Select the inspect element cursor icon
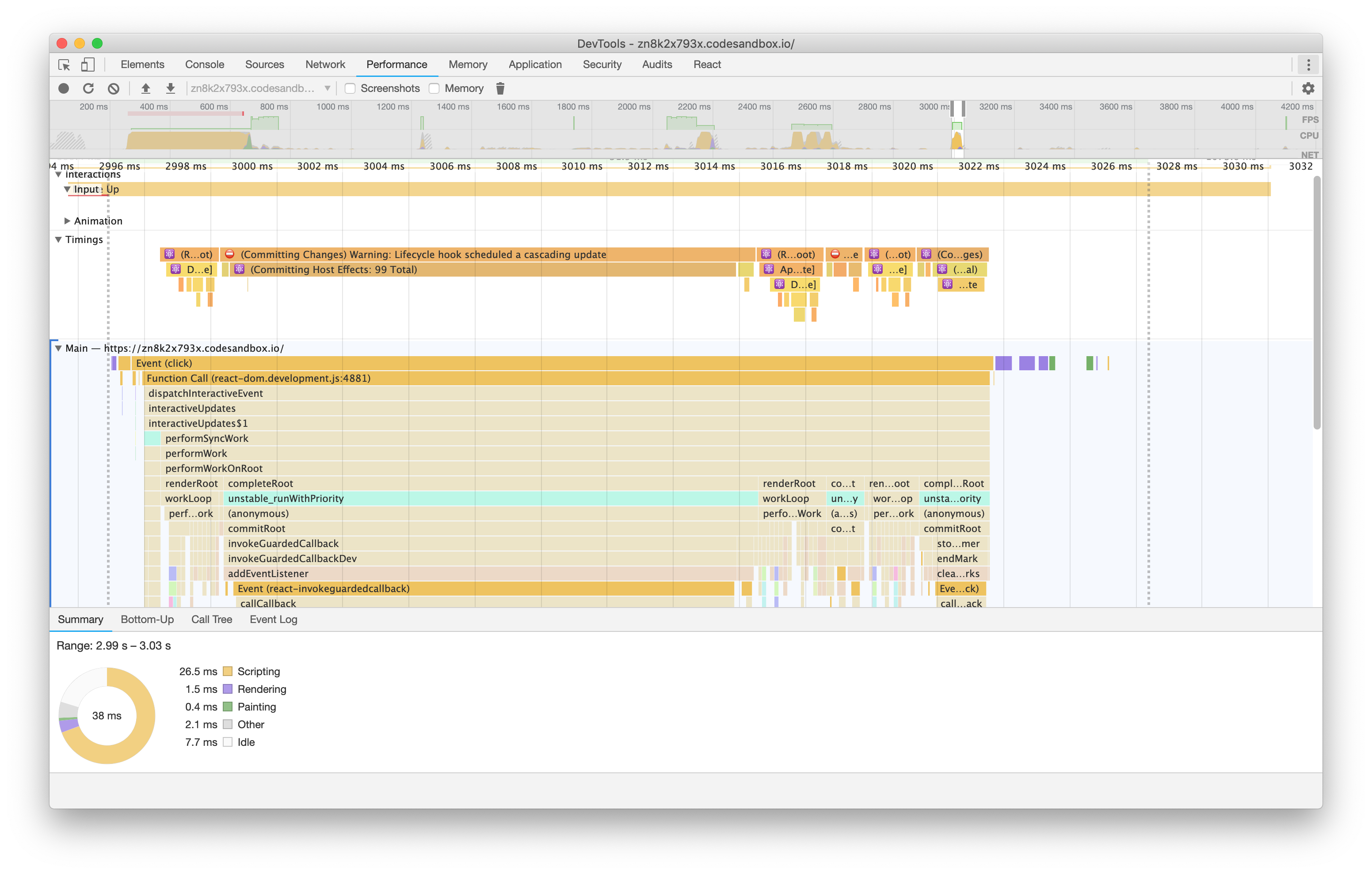Image resolution: width=1372 pixels, height=874 pixels. pyautogui.click(x=65, y=65)
